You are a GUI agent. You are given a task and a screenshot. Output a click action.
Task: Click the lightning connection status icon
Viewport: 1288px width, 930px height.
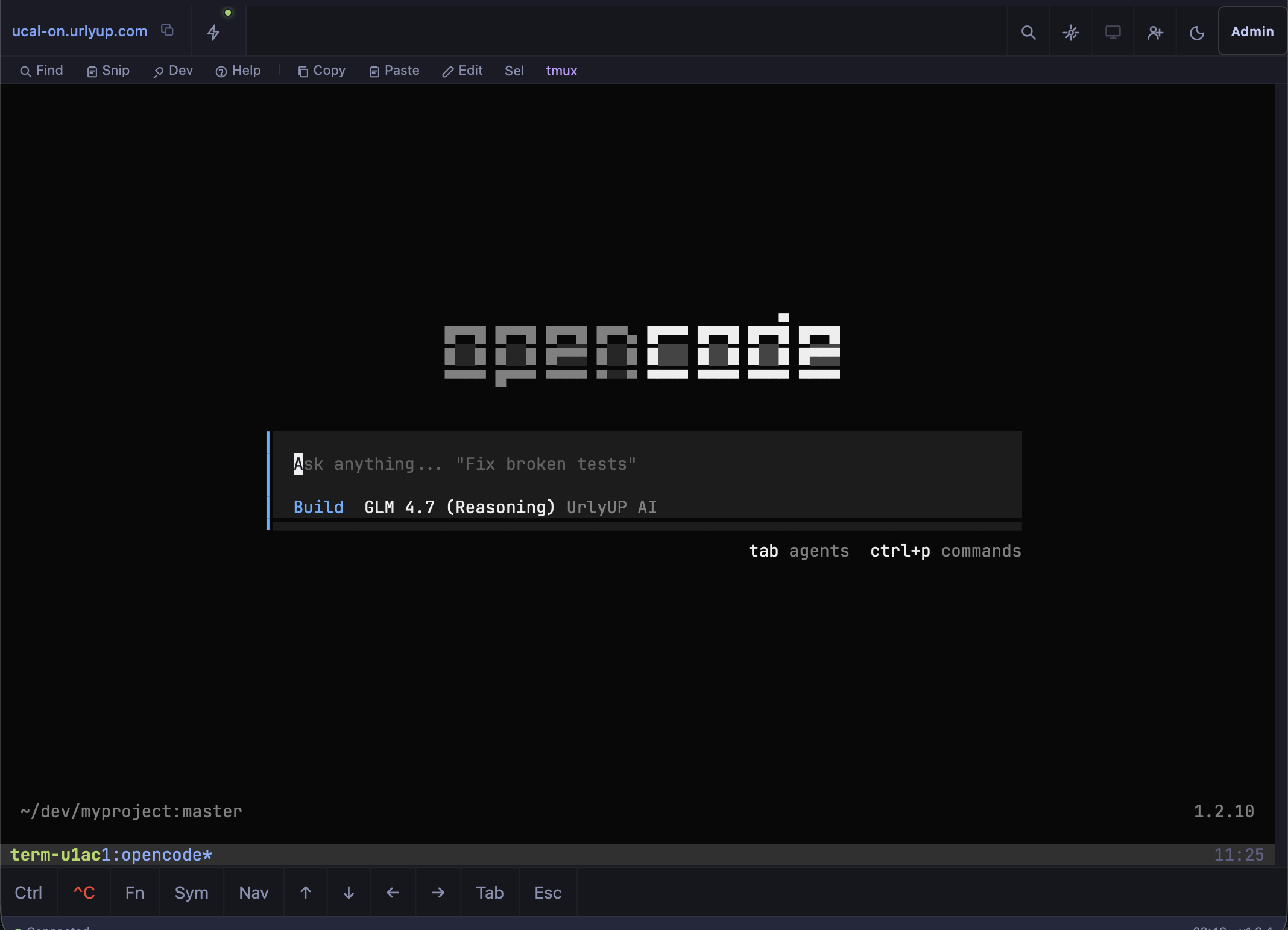213,32
